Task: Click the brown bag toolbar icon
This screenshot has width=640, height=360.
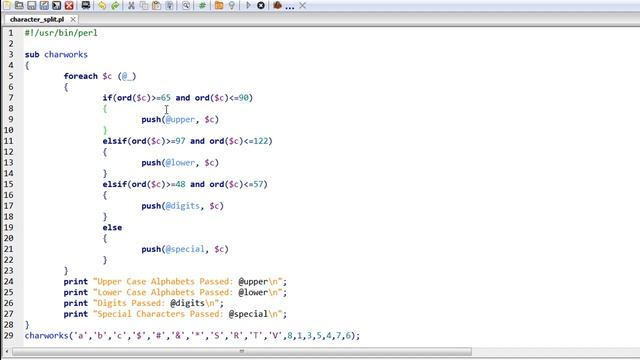Action: coord(278,5)
